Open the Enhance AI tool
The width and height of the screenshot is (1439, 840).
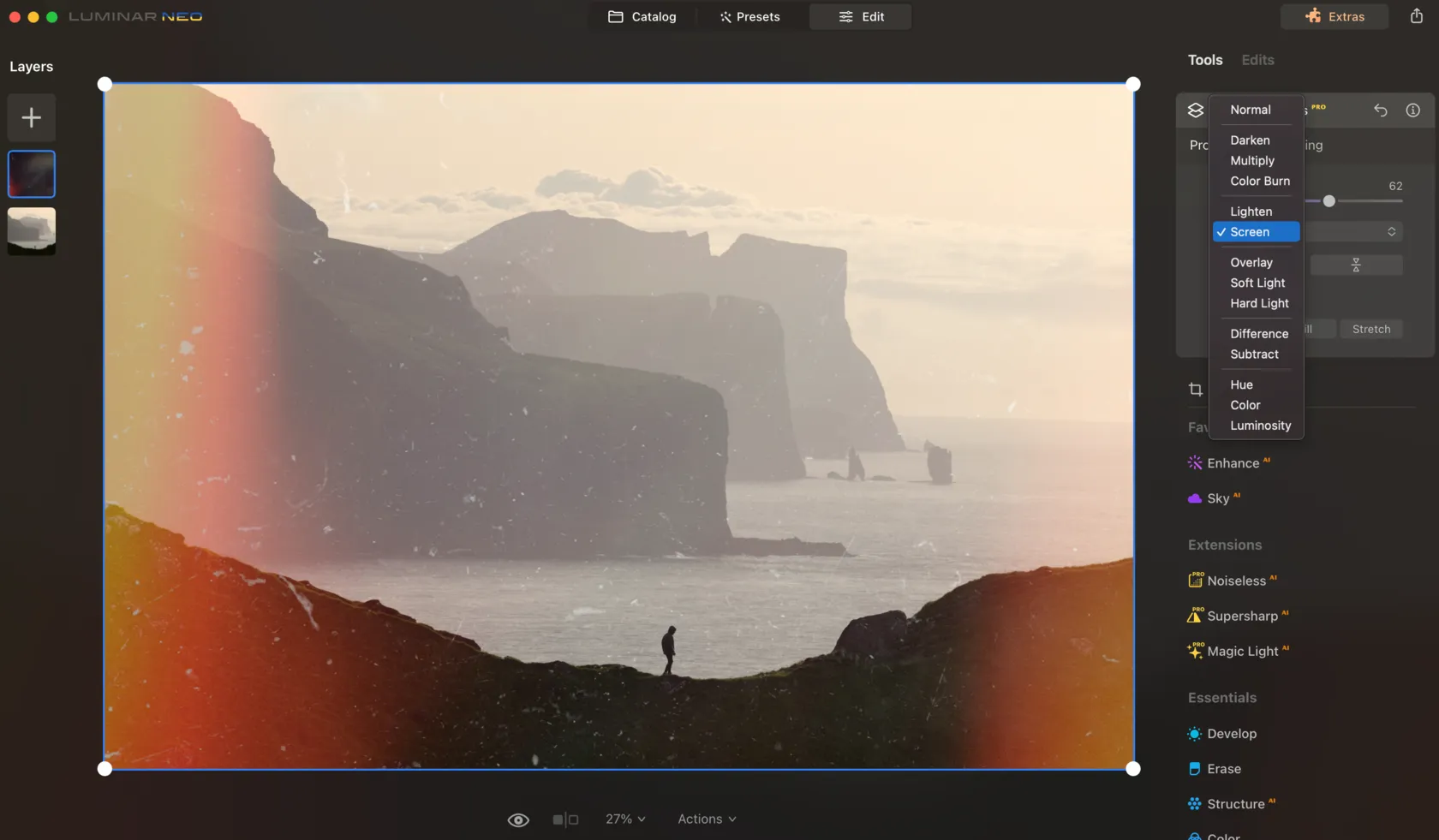(x=1233, y=463)
